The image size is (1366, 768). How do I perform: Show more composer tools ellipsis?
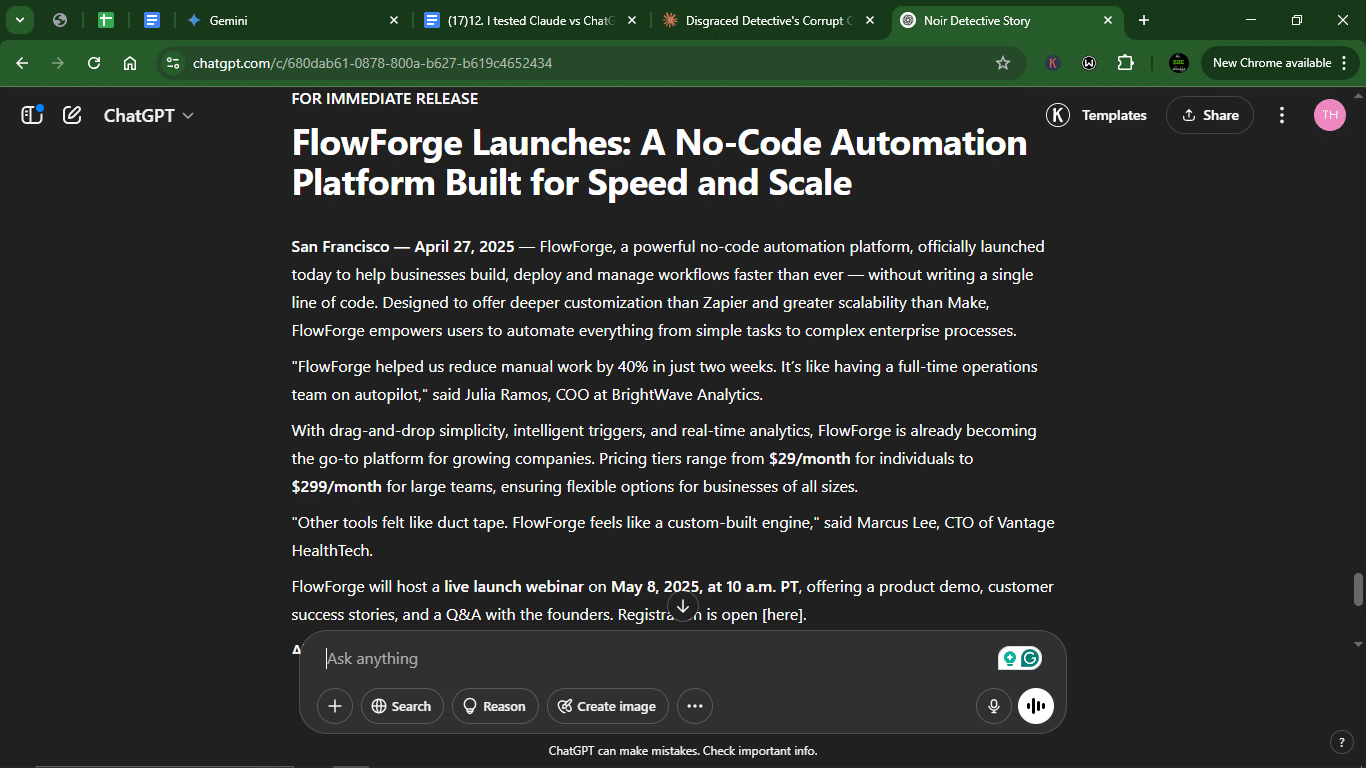(695, 706)
